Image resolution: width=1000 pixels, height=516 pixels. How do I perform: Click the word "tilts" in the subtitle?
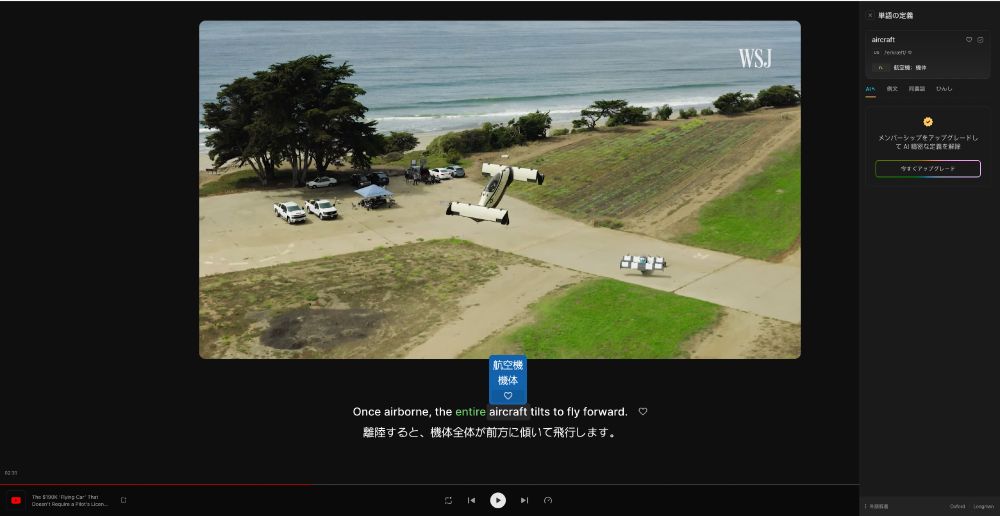[540, 412]
